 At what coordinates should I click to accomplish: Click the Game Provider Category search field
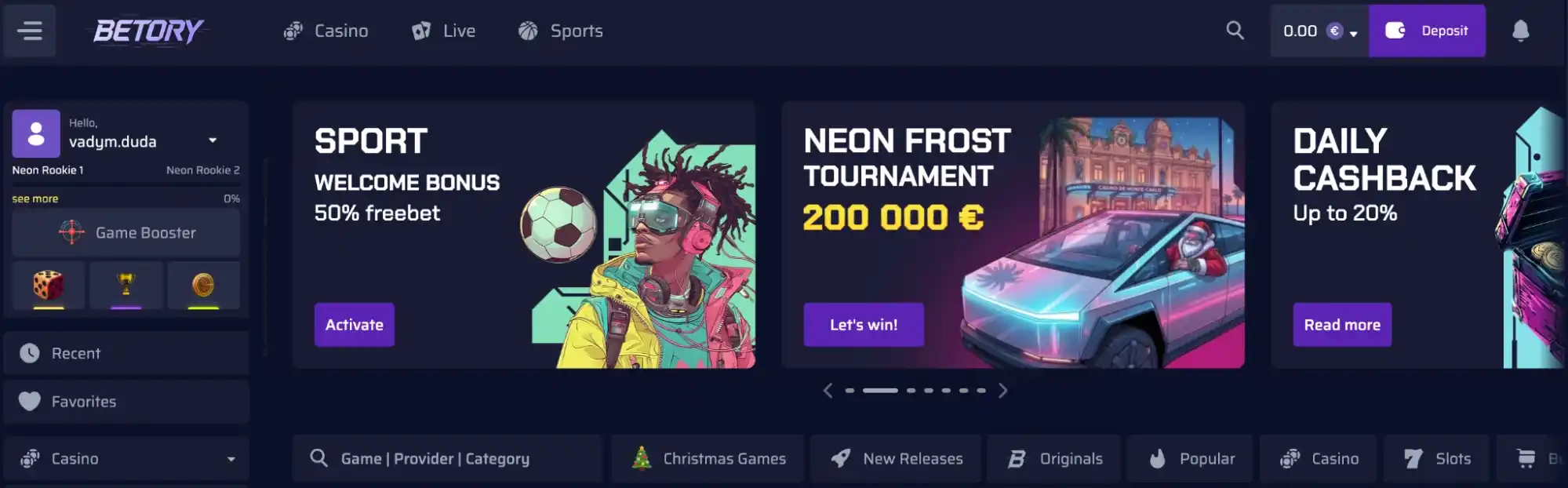pos(447,459)
